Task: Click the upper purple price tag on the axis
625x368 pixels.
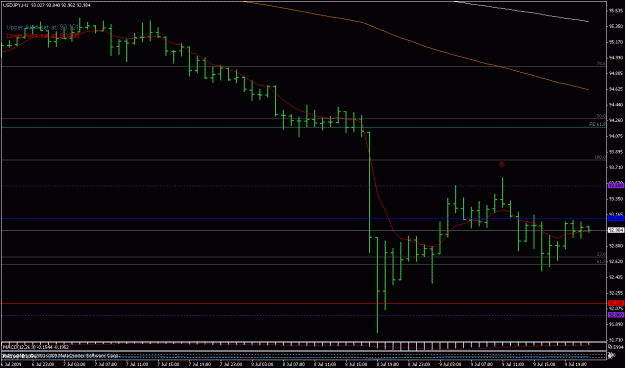Action: (x=616, y=185)
